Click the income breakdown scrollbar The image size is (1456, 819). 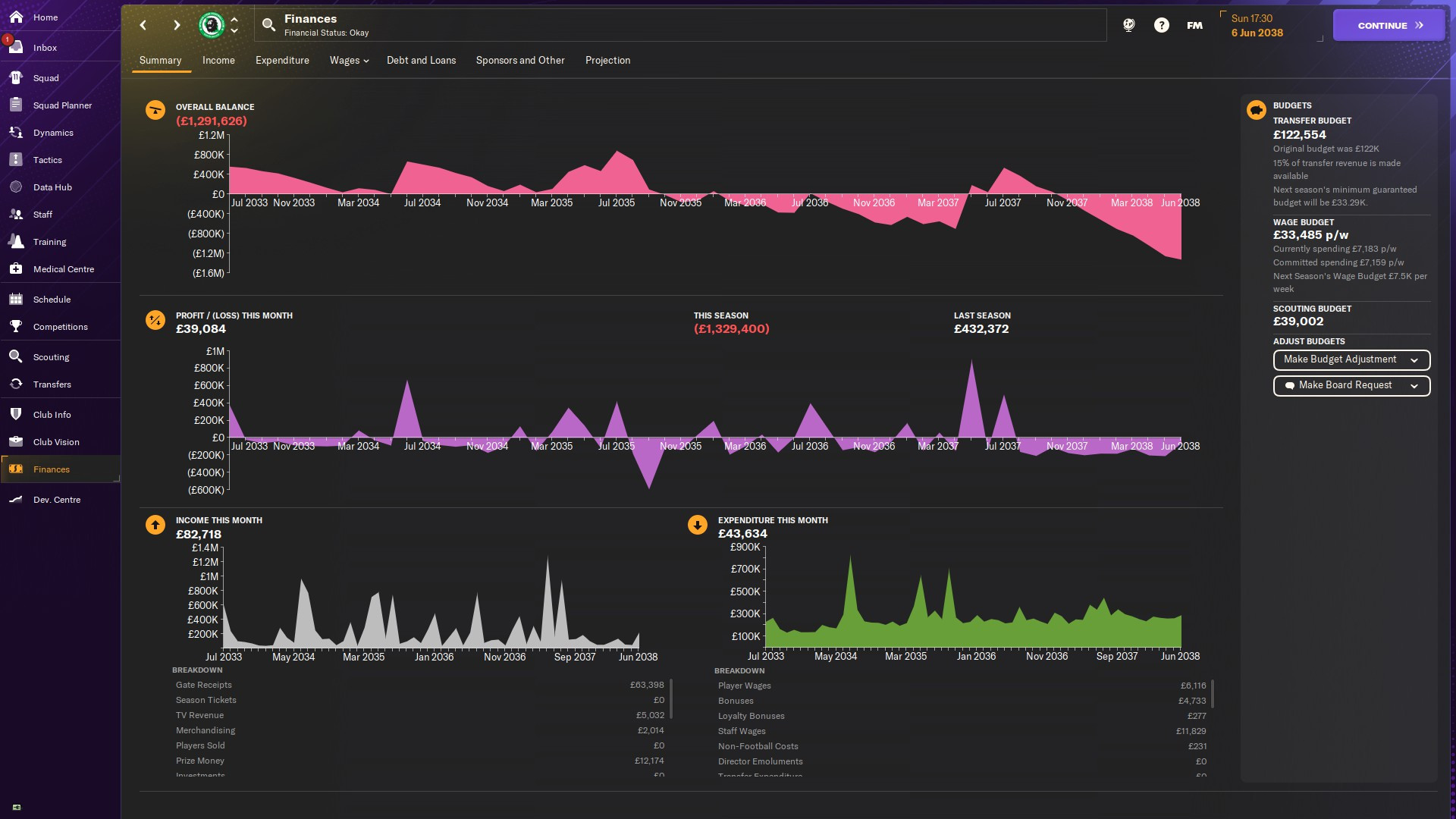coord(671,698)
